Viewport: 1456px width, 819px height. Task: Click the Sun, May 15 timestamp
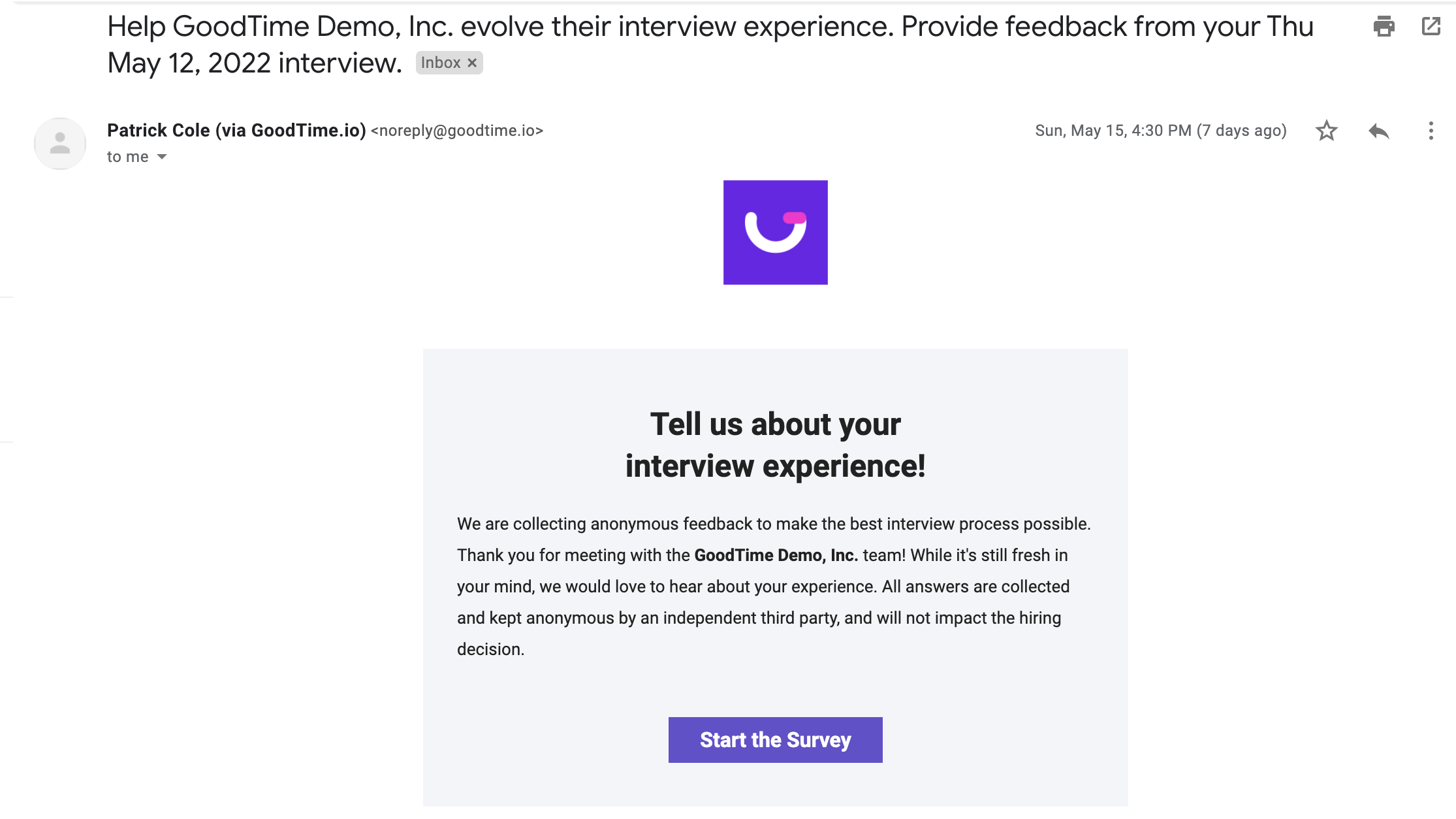1113,131
